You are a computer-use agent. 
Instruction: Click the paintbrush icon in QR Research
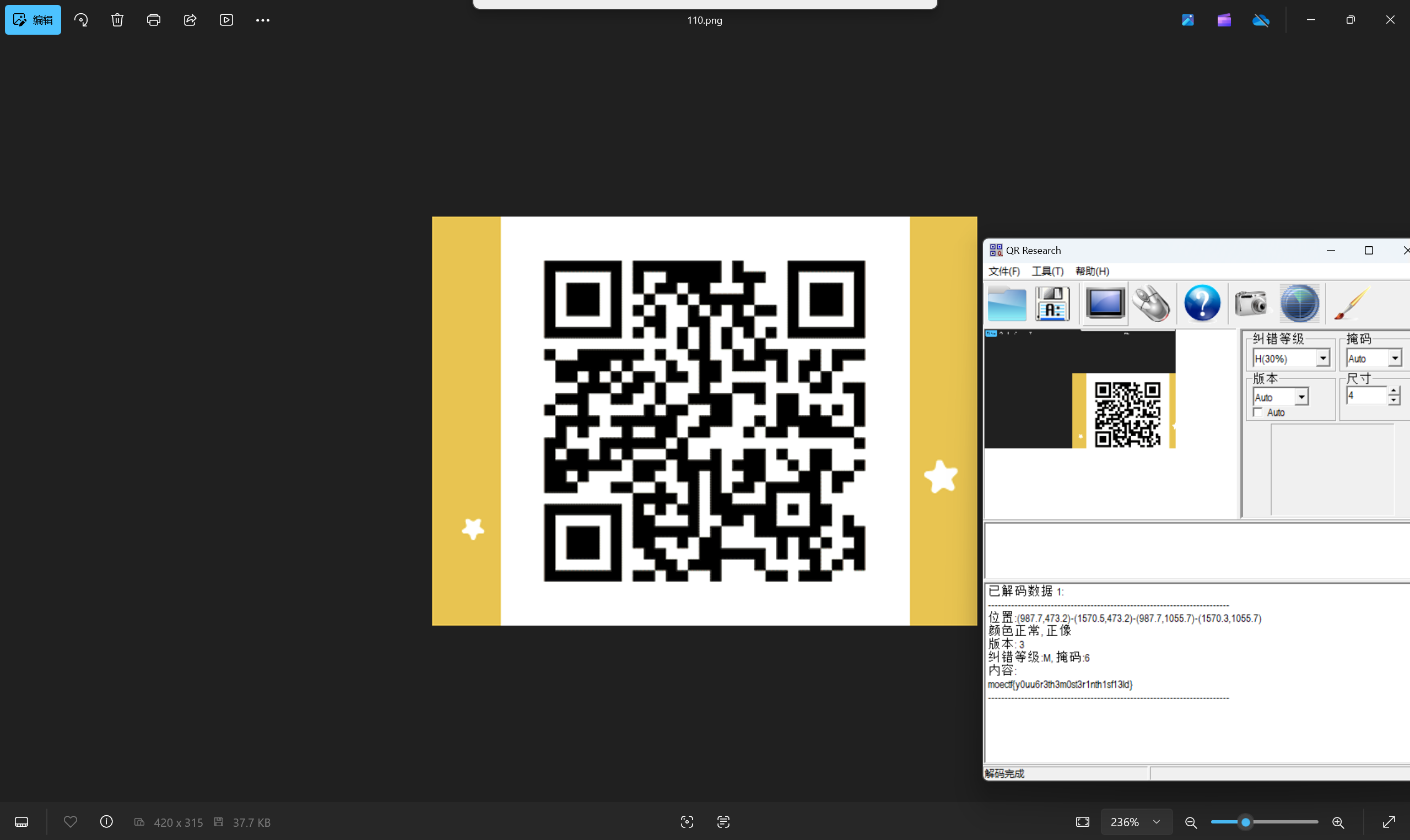[1353, 304]
